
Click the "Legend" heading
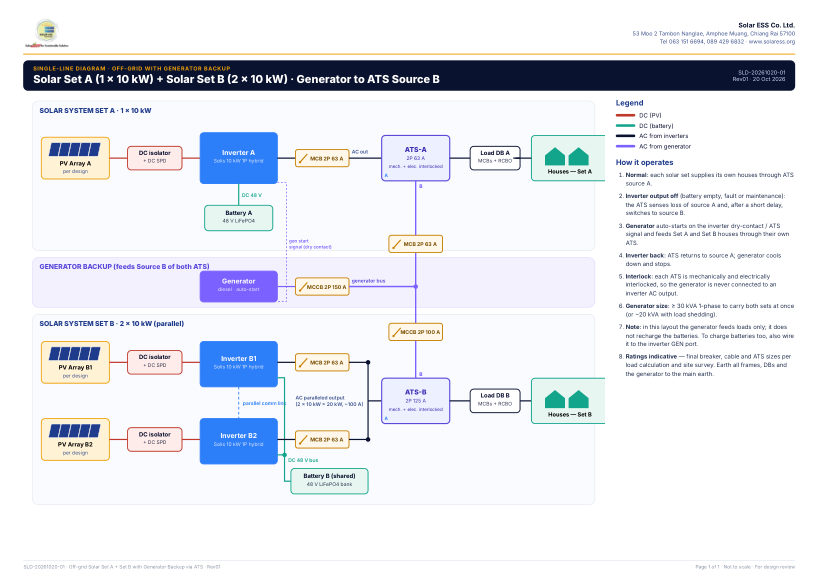[x=629, y=103]
